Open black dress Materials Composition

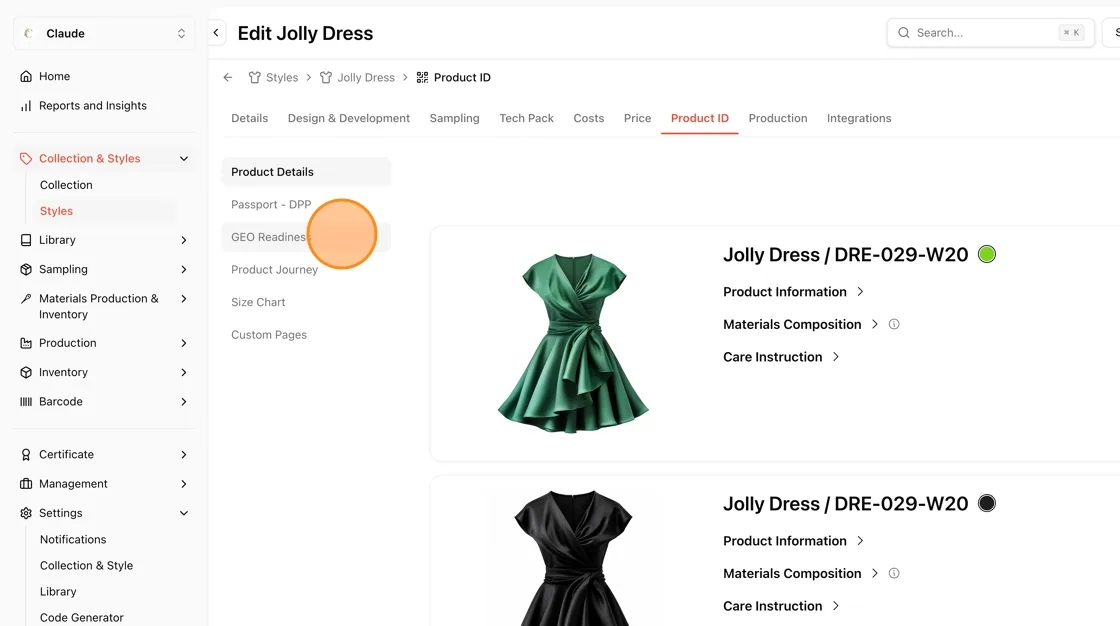(800, 573)
